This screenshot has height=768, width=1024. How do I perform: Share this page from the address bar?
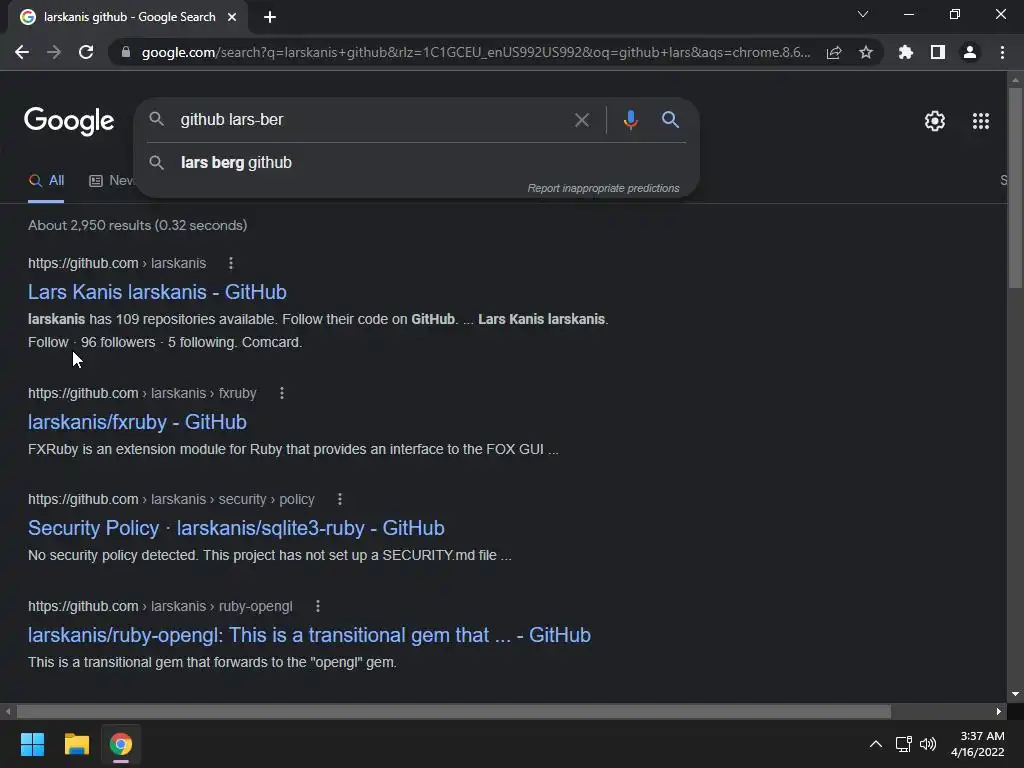click(x=834, y=52)
